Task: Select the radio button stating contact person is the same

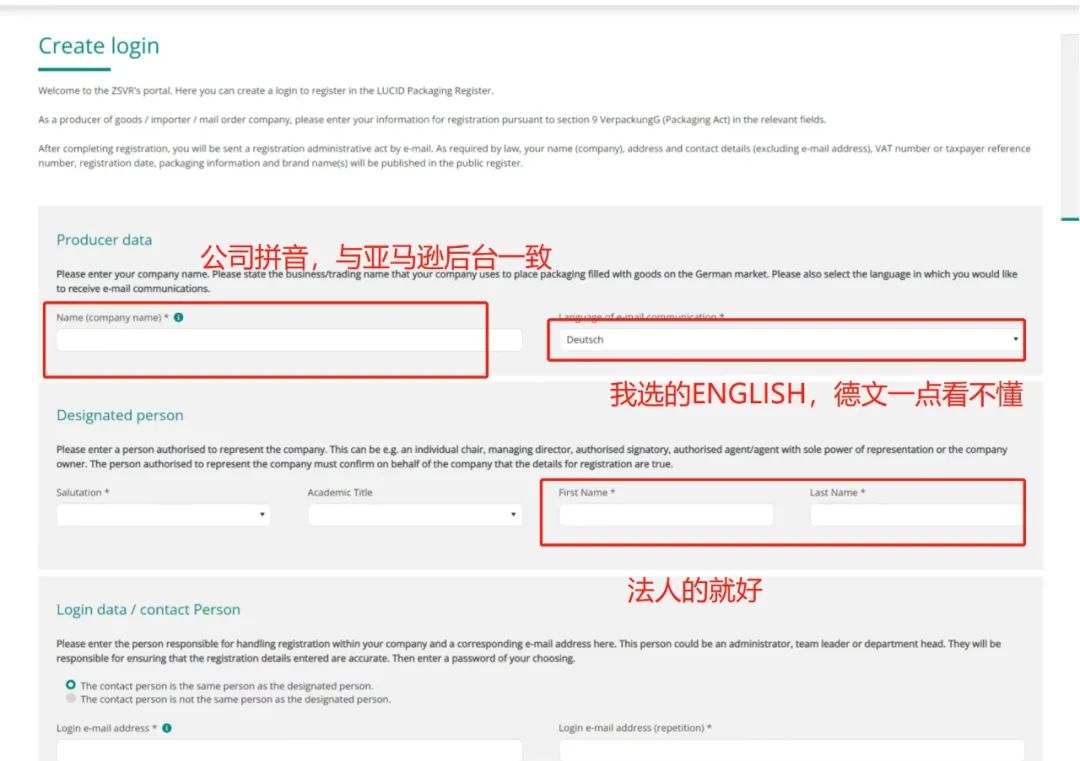Action: click(x=70, y=685)
